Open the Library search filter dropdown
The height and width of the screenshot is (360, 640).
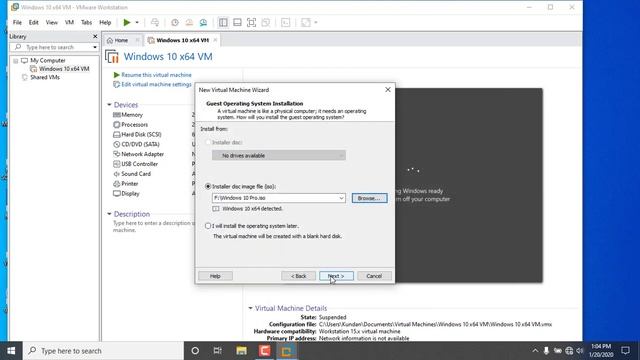pos(95,47)
